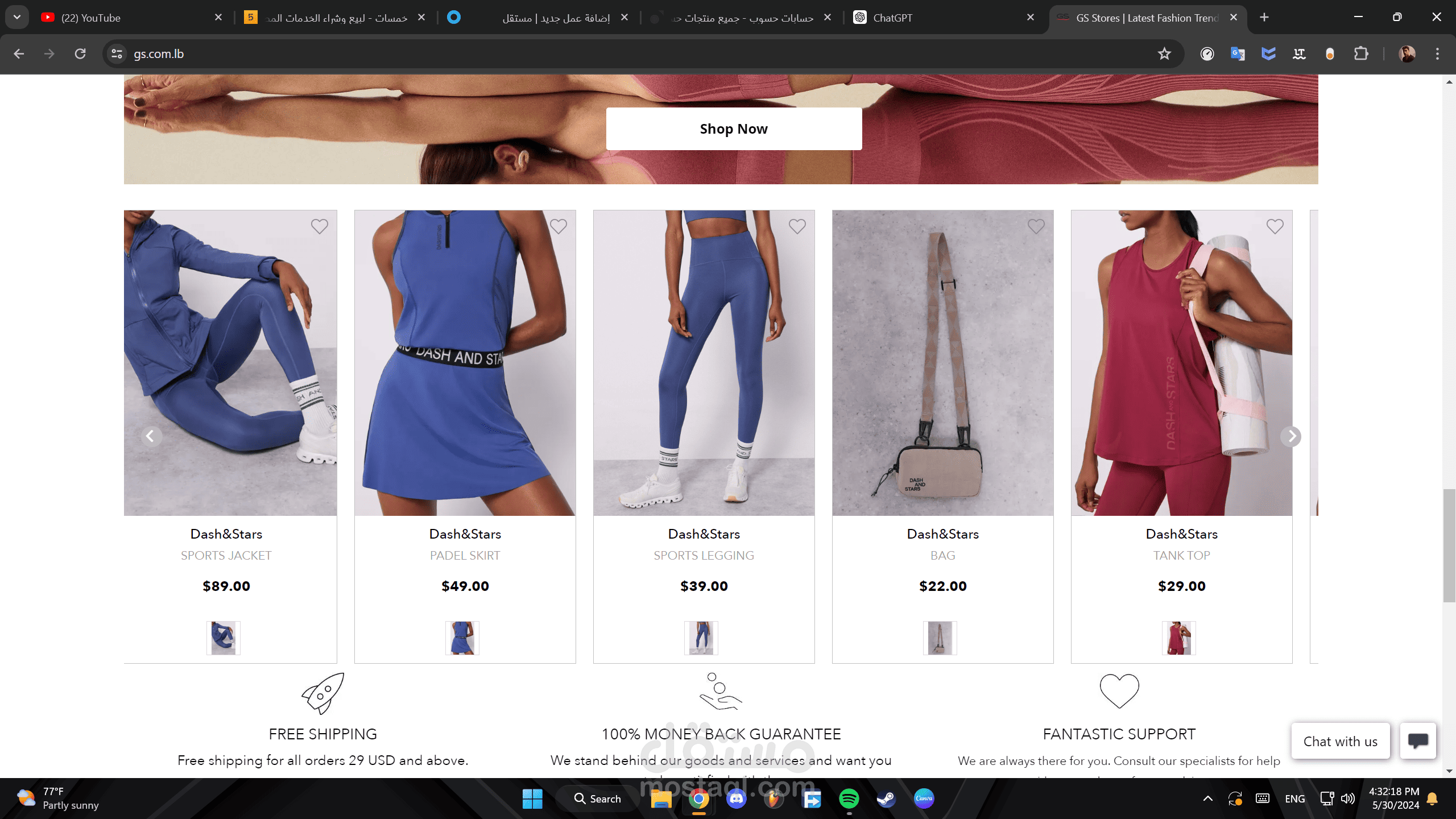
Task: Select the Sports Legging color thumbnail
Action: click(701, 638)
